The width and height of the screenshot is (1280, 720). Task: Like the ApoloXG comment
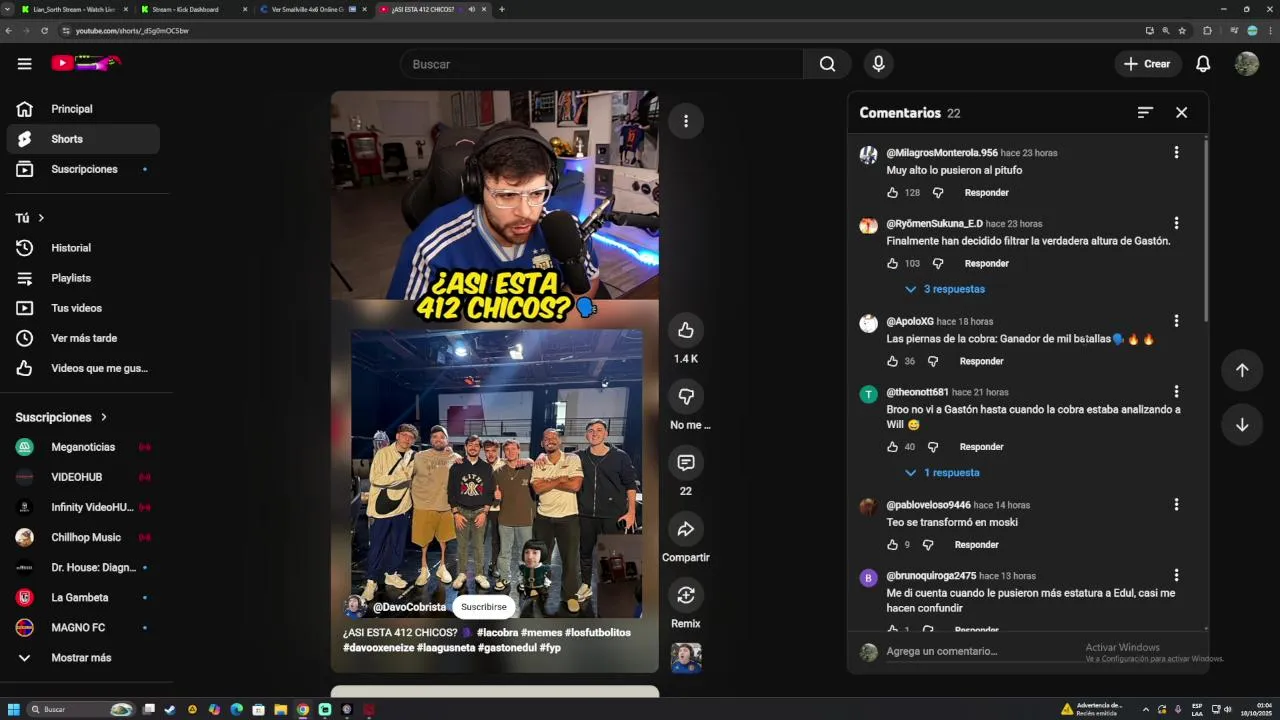point(892,361)
